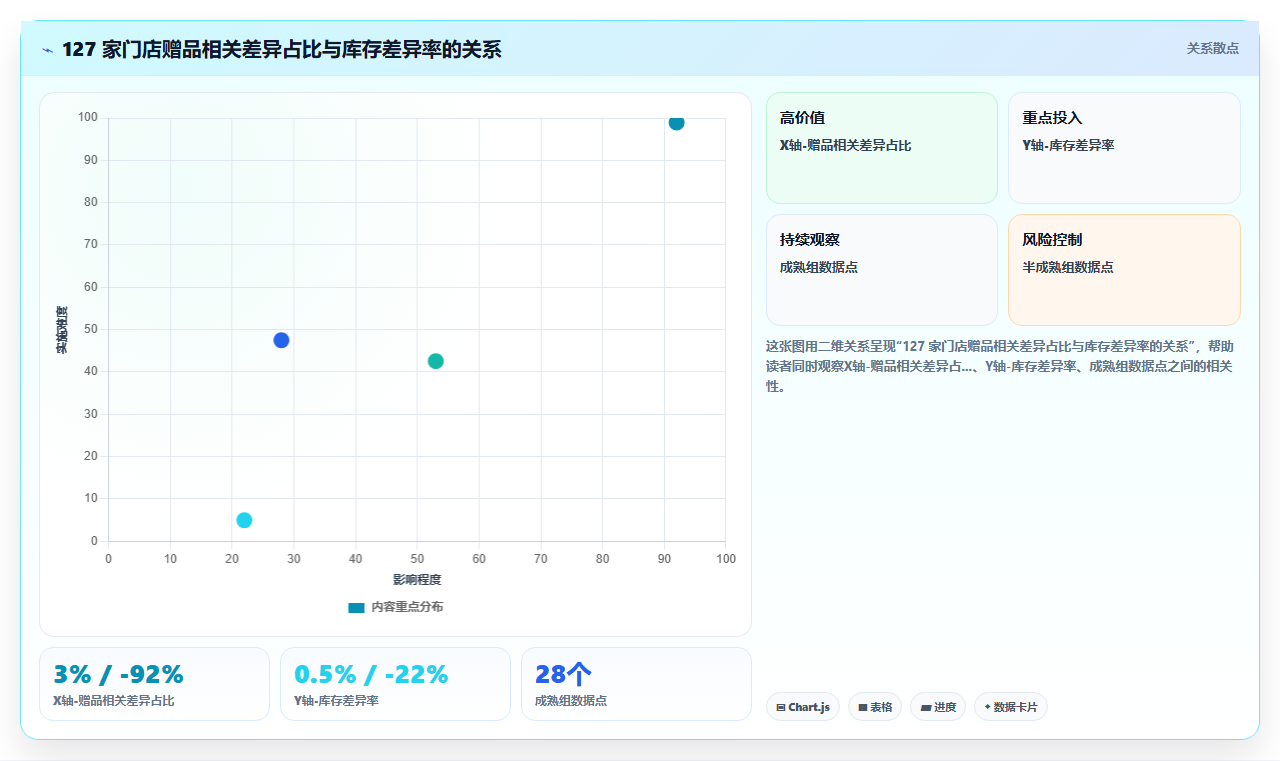This screenshot has height=761, width=1280.
Task: Click the 影响程度 x-axis title
Action: pyautogui.click(x=417, y=579)
